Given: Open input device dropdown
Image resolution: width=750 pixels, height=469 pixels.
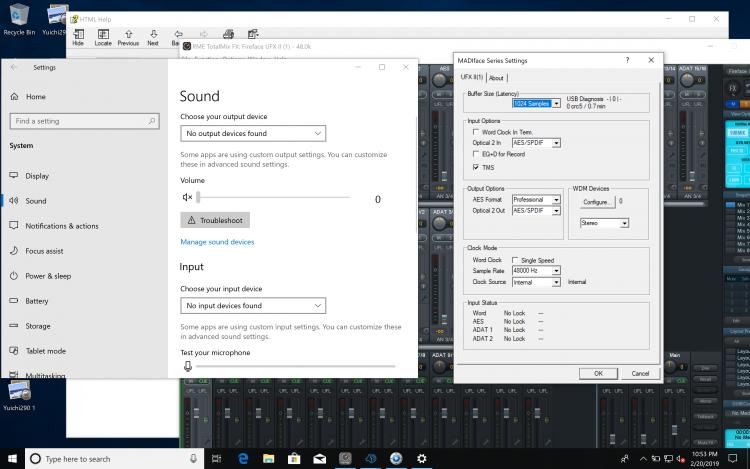Looking at the screenshot, I should [253, 305].
